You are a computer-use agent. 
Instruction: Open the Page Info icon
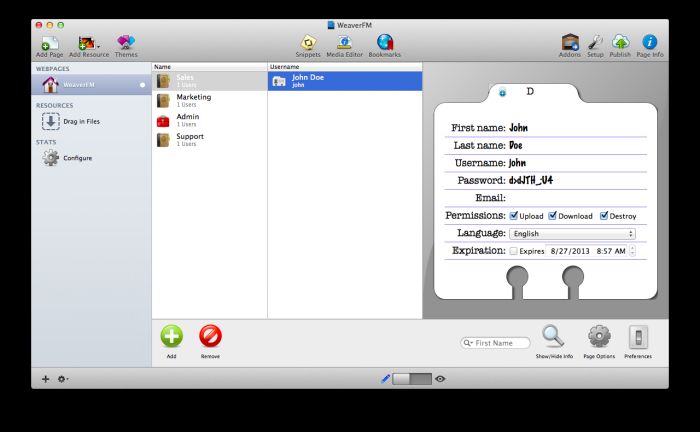[650, 42]
